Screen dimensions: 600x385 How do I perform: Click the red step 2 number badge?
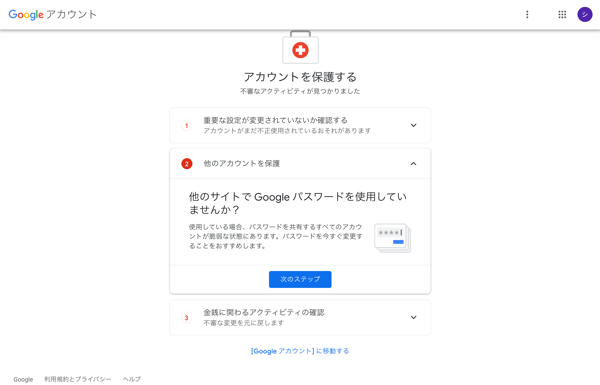(187, 164)
